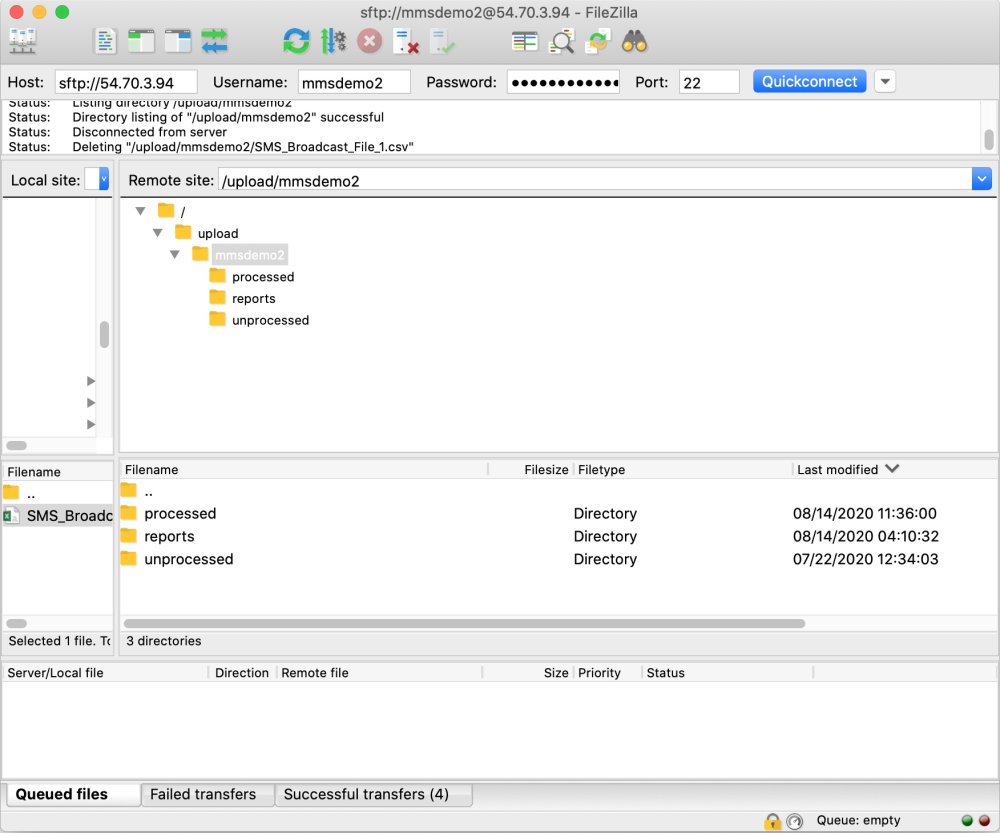Select mmsdemo2 folder in remote tree
The width and height of the screenshot is (1000, 833).
249,254
